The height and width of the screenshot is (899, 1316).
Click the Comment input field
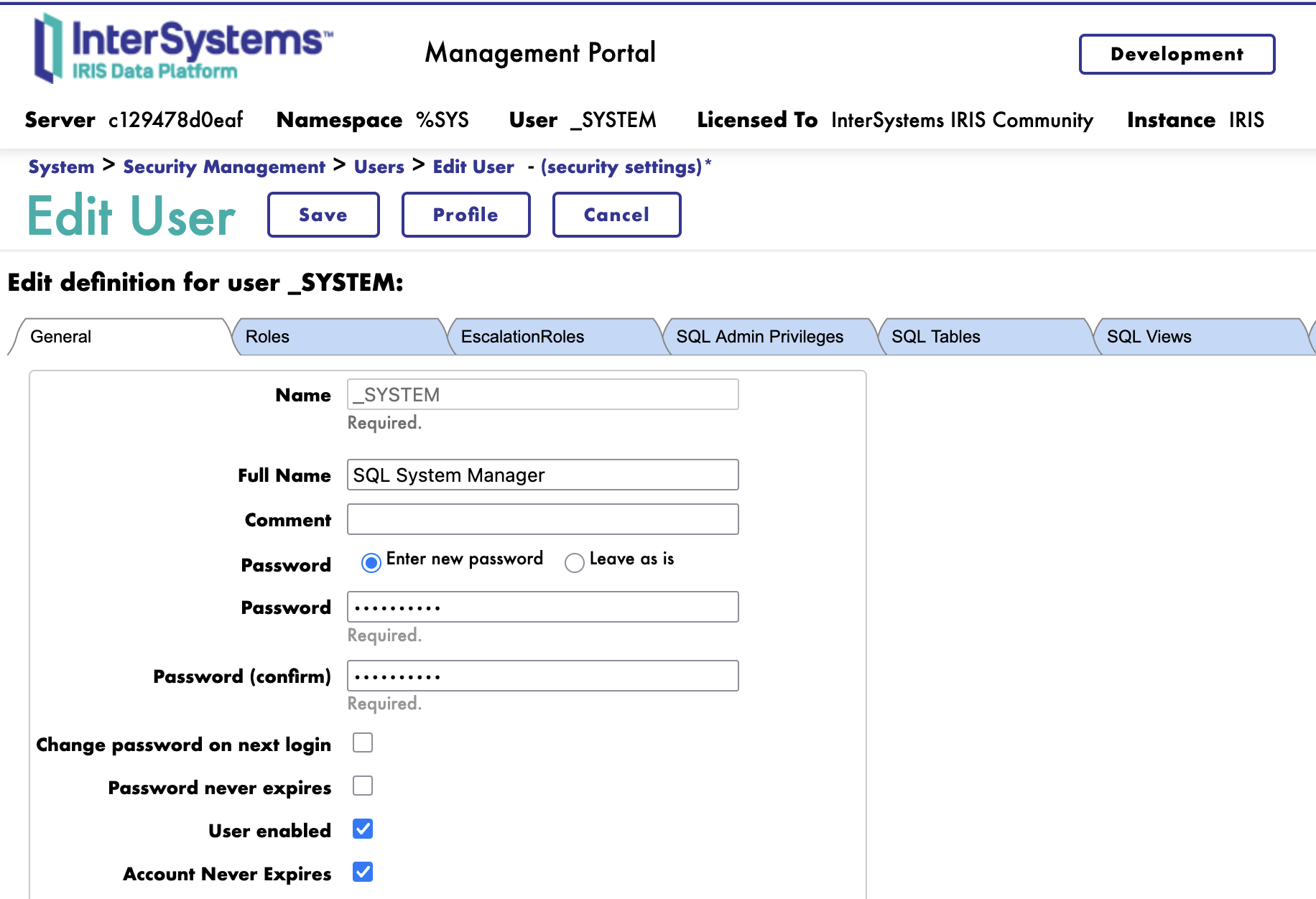[x=542, y=519]
